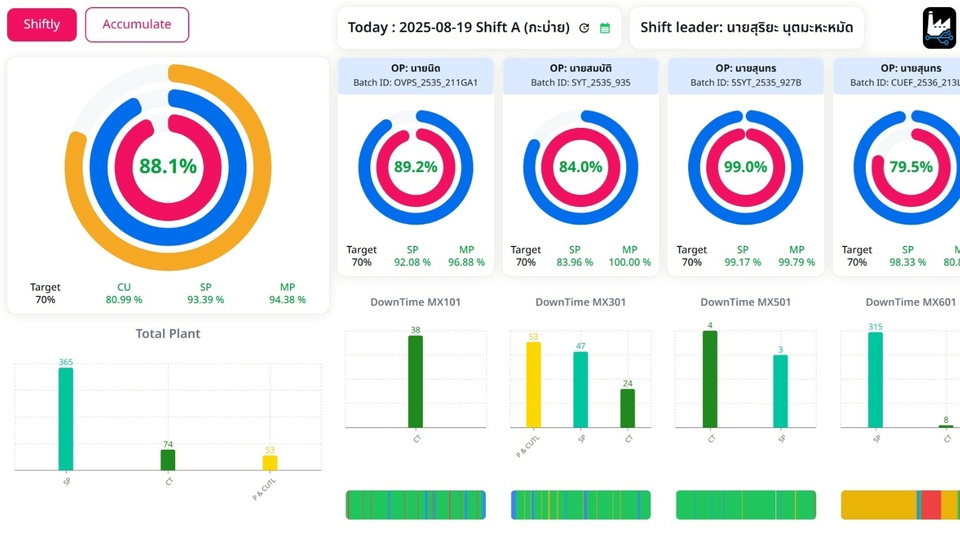Switch to Accumulate view
960x540 pixels.
[x=137, y=24]
